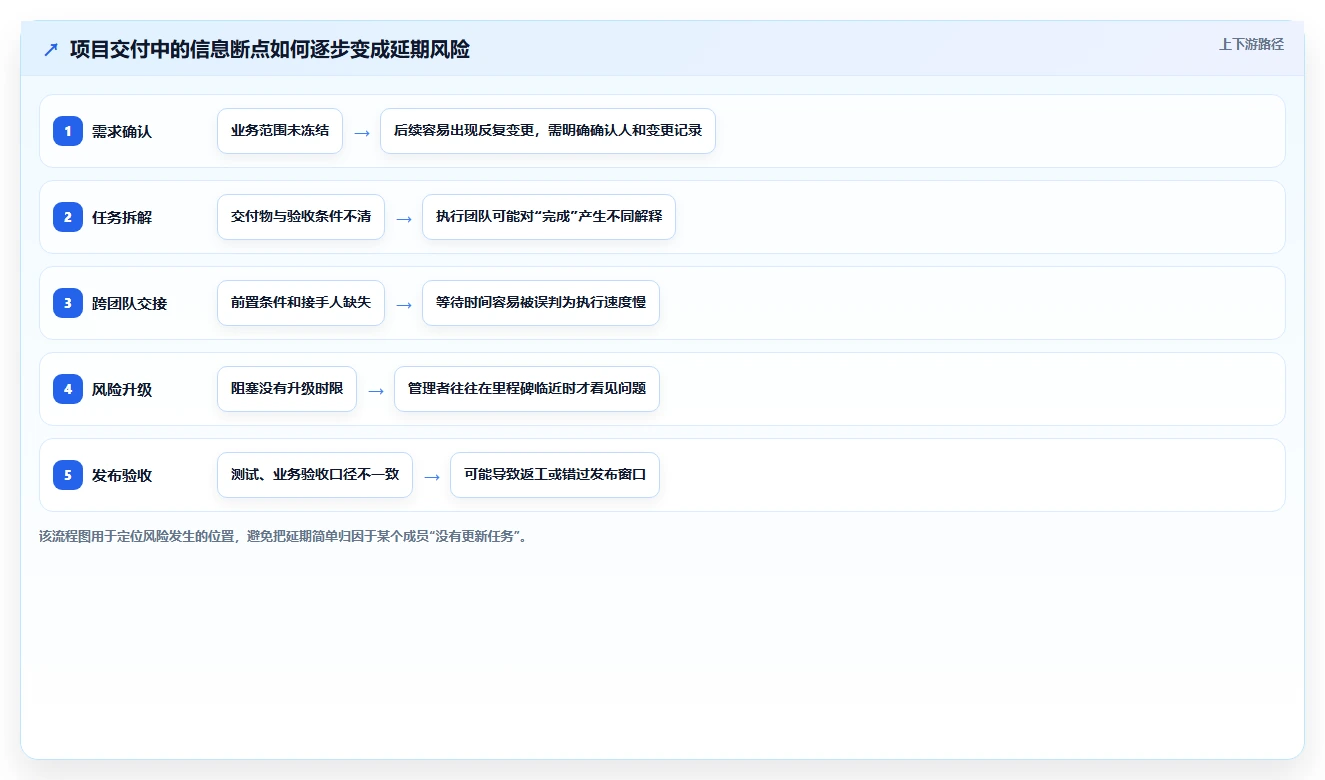
Task: Click the 任务拆解 stage label
Action: (x=122, y=218)
